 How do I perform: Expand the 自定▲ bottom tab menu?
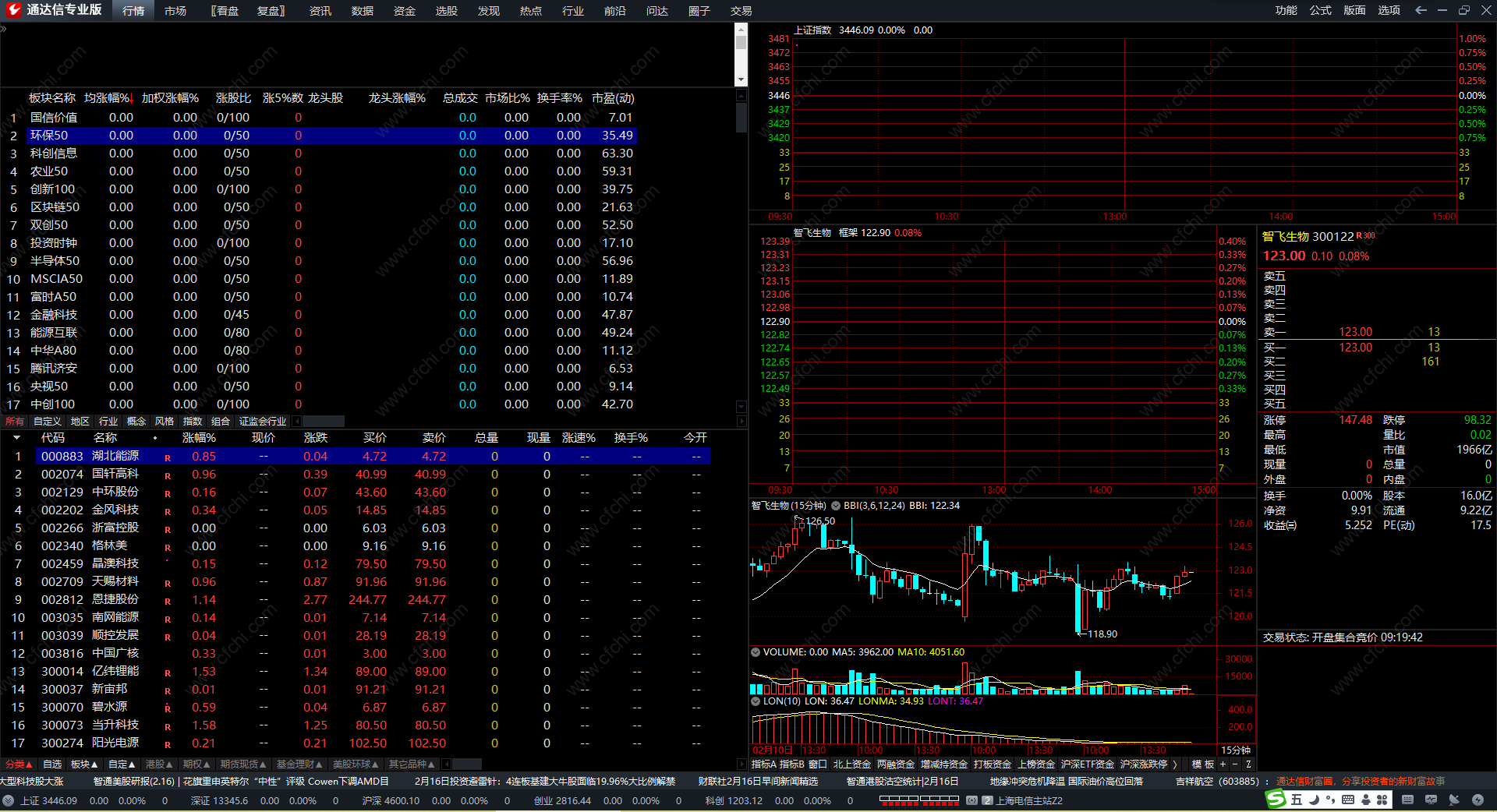pos(122,764)
